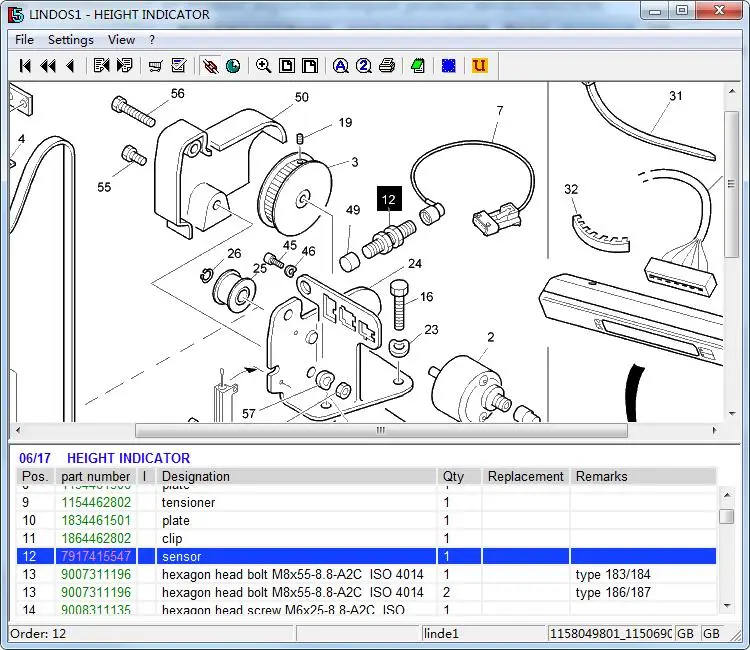Image resolution: width=750 pixels, height=650 pixels.
Task: Click the blue circled A icon
Action: (x=340, y=66)
